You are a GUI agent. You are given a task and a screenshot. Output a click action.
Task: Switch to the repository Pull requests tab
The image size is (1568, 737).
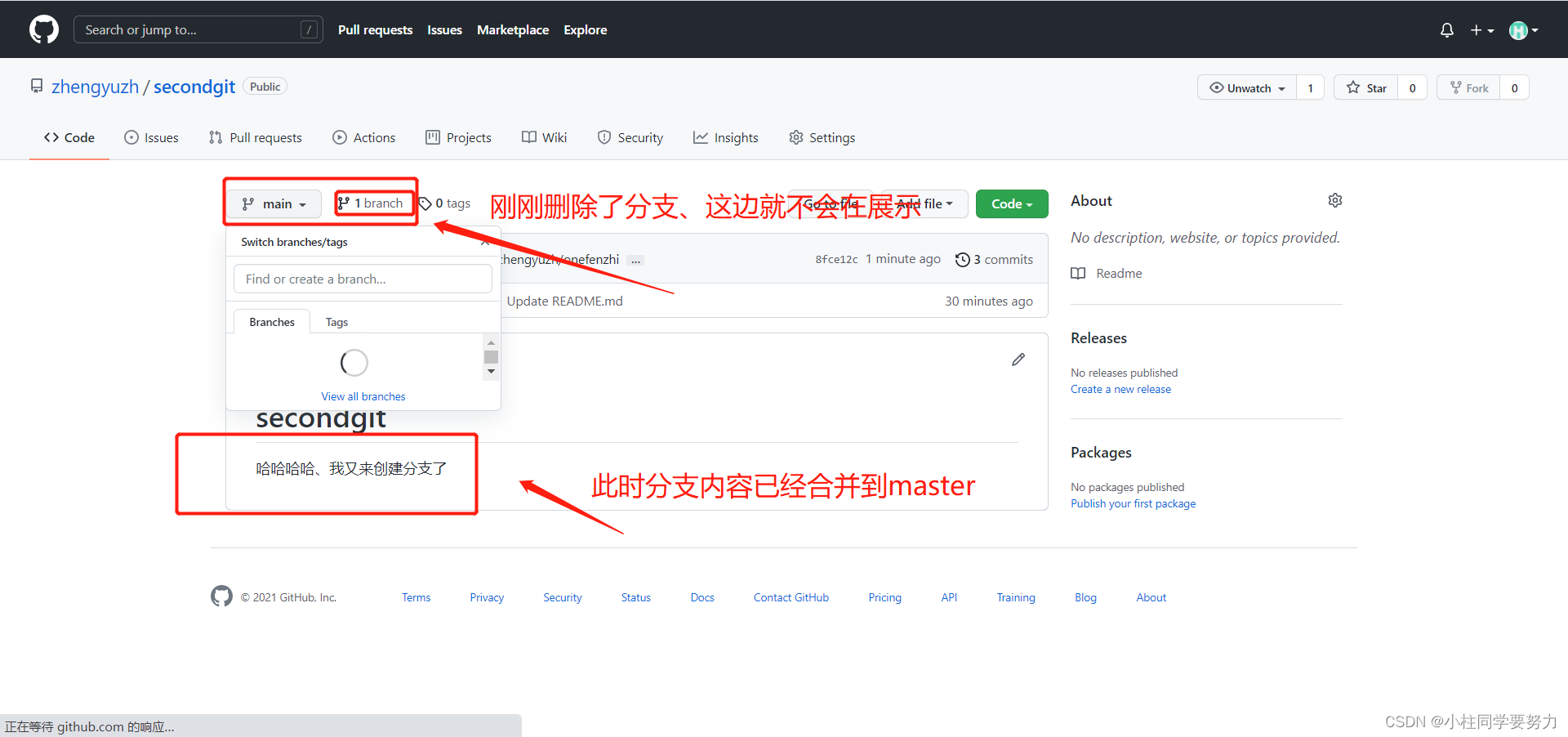[x=255, y=137]
